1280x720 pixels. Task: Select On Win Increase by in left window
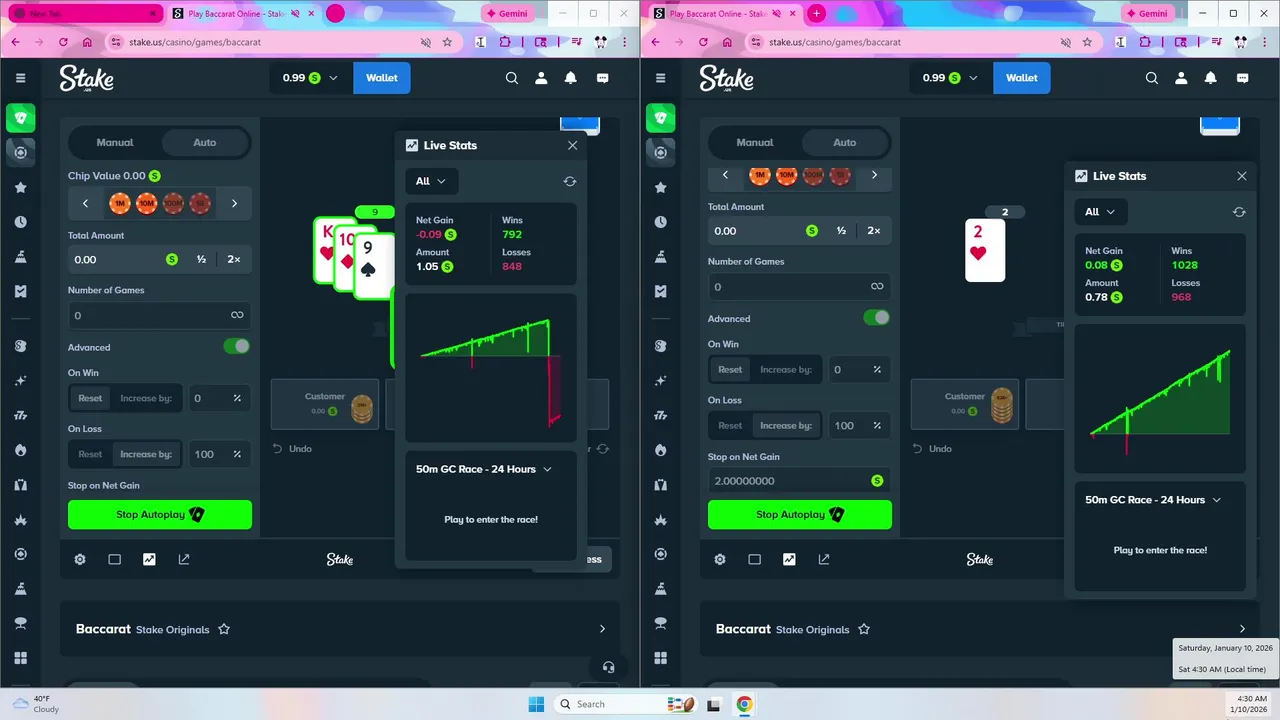[146, 398]
